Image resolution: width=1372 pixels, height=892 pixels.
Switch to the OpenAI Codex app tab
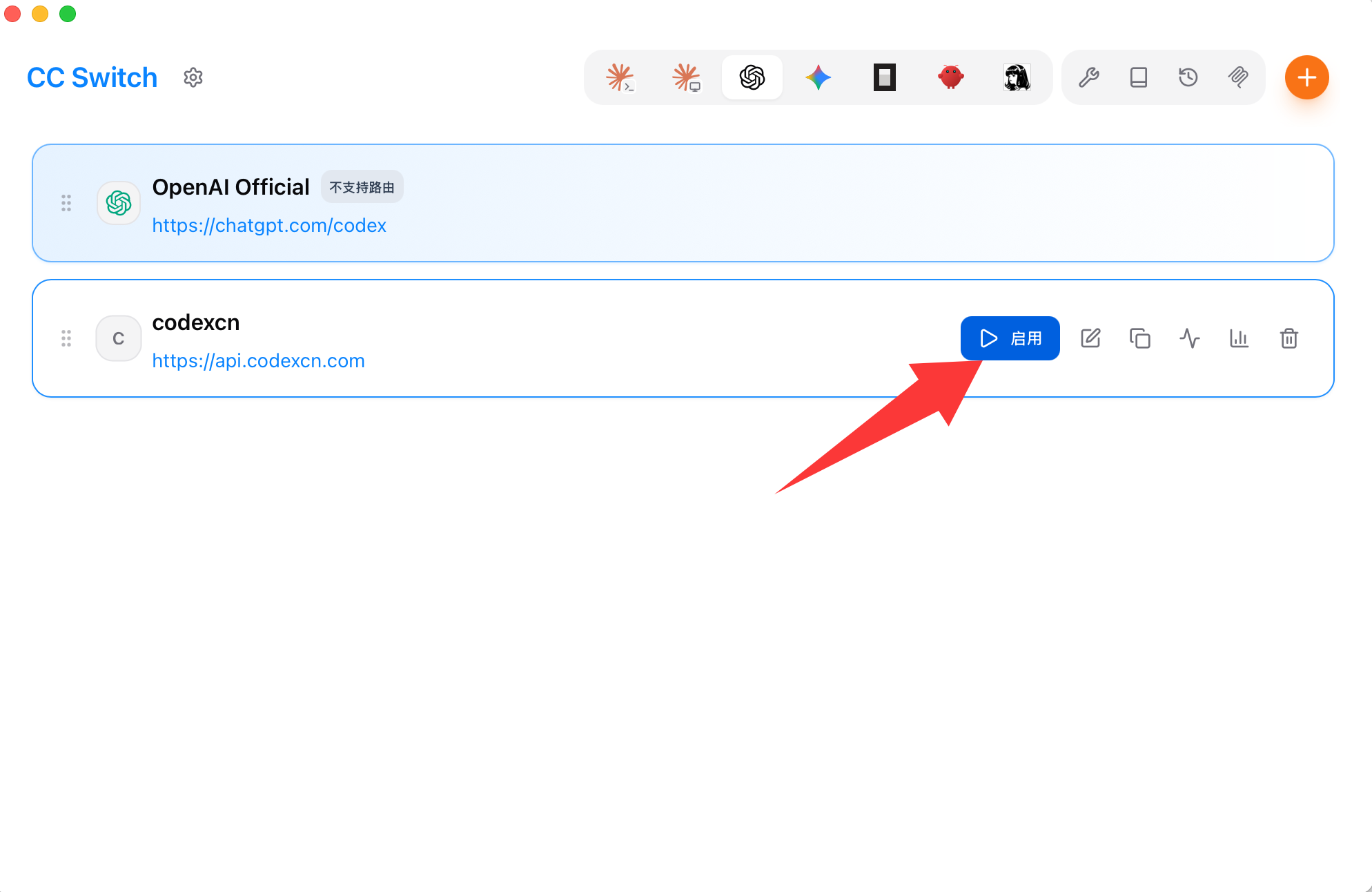tap(752, 77)
